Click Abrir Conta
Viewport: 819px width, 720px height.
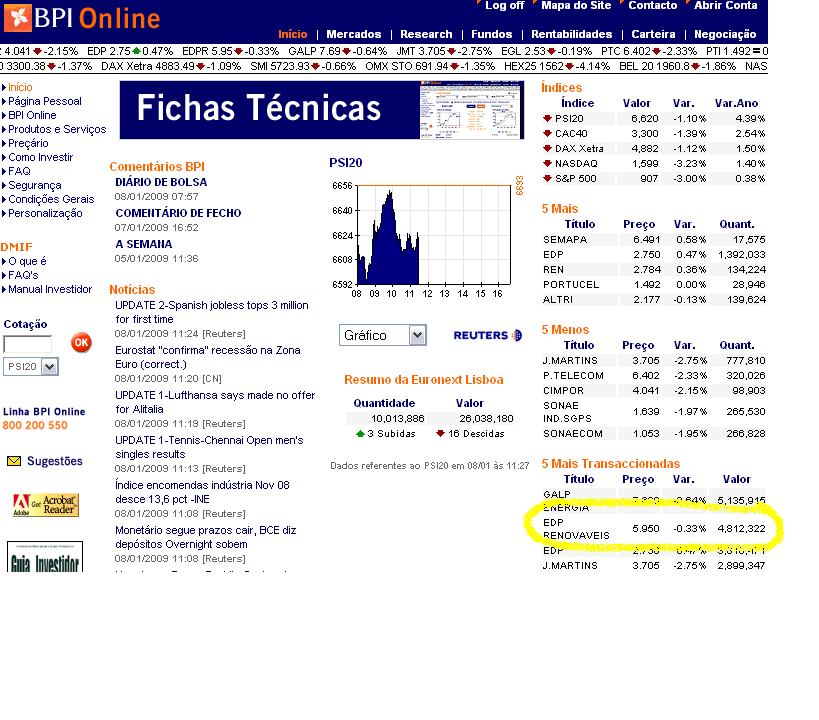tap(726, 5)
